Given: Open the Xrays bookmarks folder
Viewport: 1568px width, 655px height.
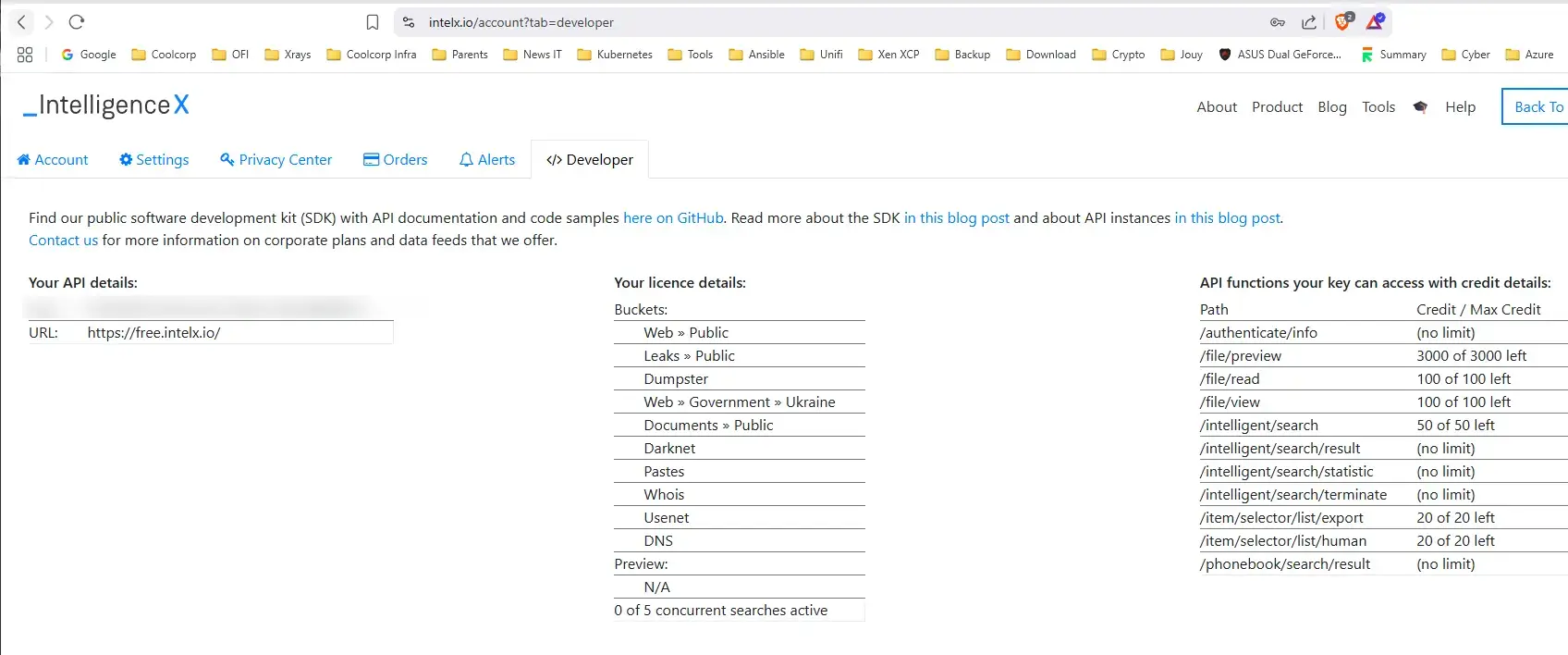Looking at the screenshot, I should click(x=288, y=55).
